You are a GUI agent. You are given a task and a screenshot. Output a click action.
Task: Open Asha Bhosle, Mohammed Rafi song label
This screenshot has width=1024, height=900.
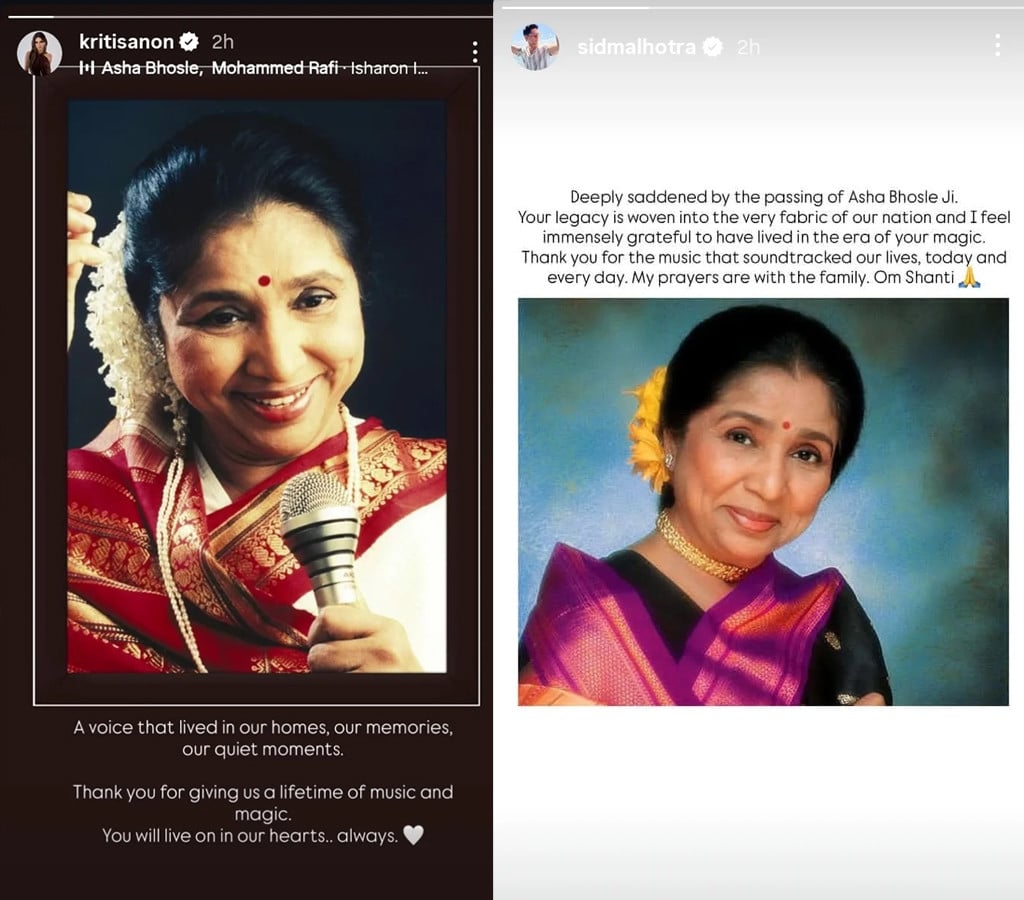[264, 68]
